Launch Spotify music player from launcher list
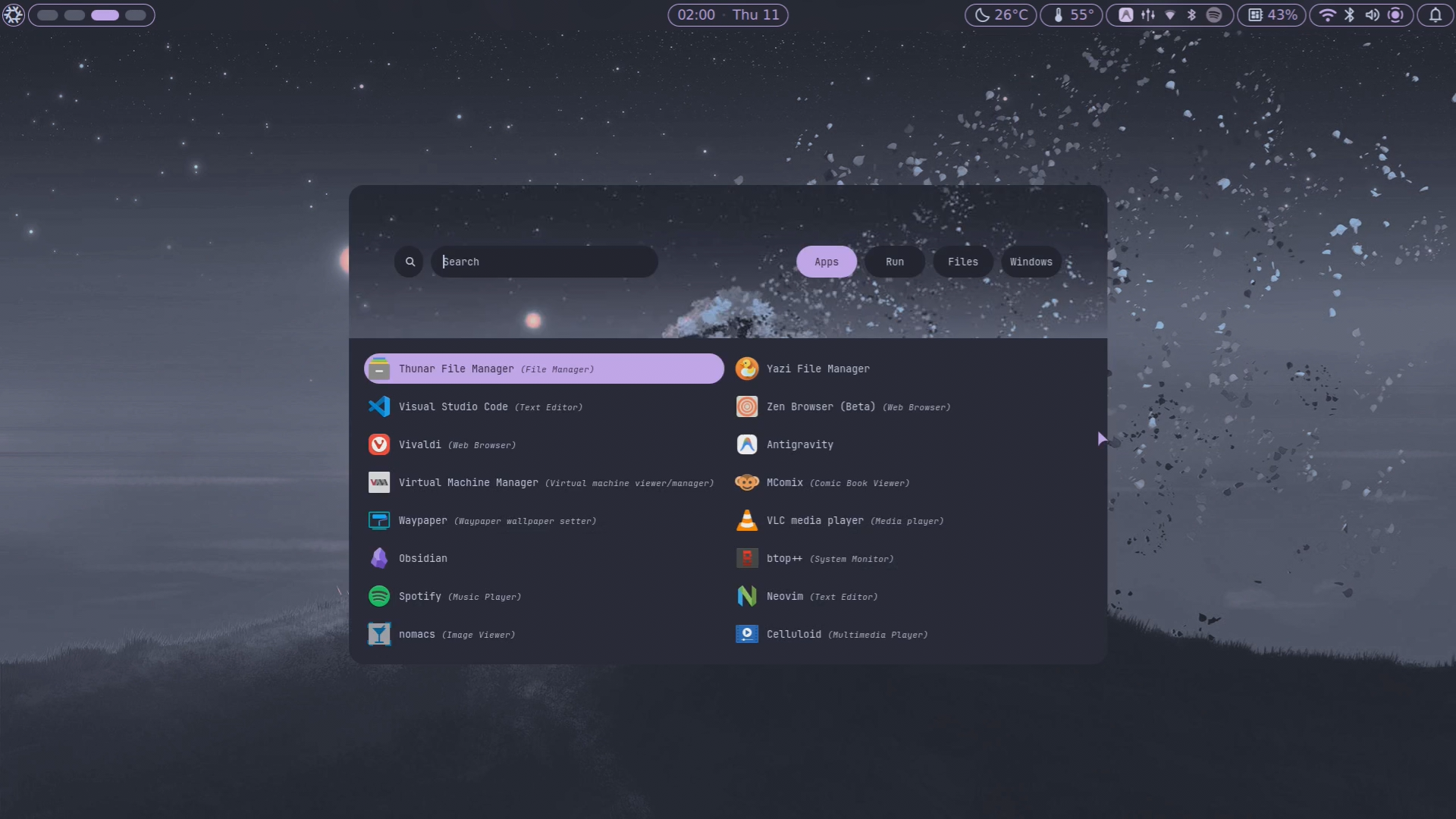This screenshot has width=1456, height=819. (544, 596)
